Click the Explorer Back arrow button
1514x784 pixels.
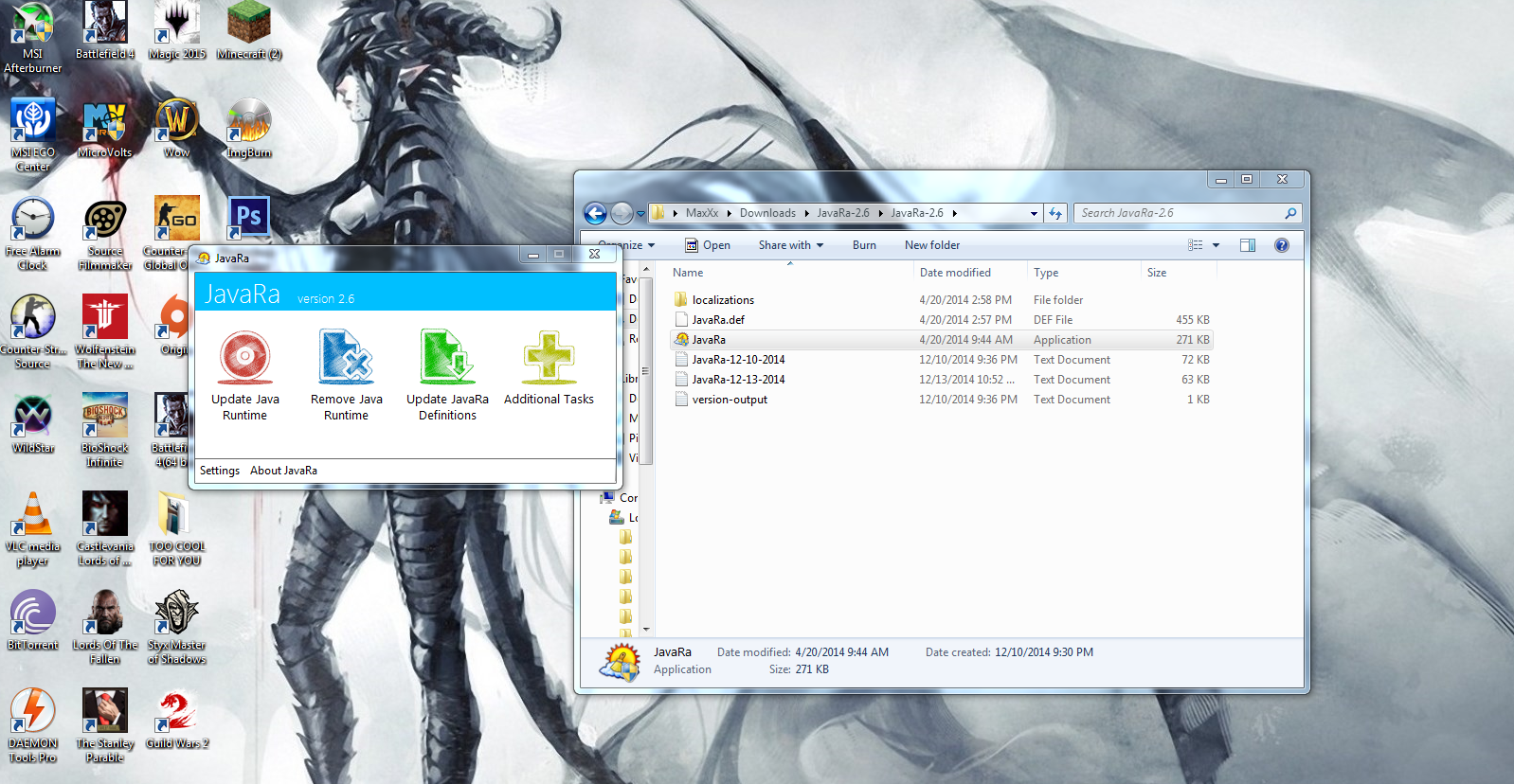(595, 214)
